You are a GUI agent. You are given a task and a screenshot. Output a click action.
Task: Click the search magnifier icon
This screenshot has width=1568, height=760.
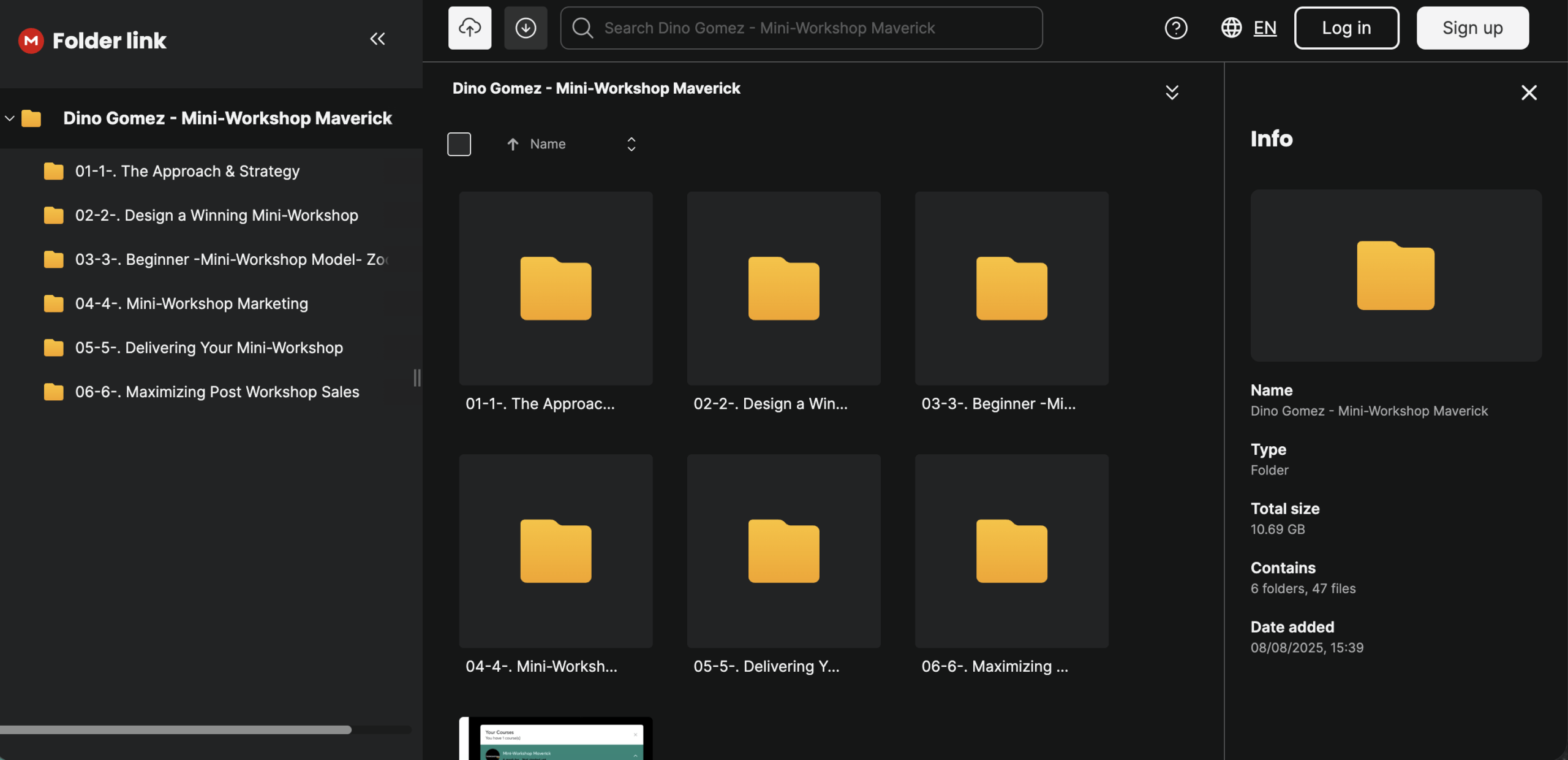point(582,28)
